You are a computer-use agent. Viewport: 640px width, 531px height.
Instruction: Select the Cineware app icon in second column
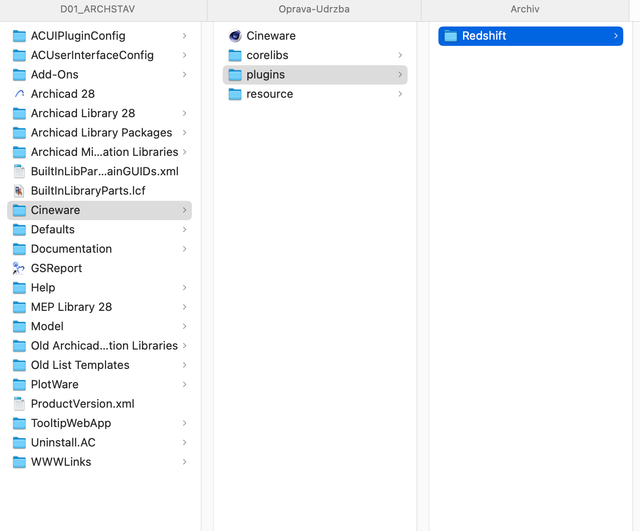coord(235,36)
